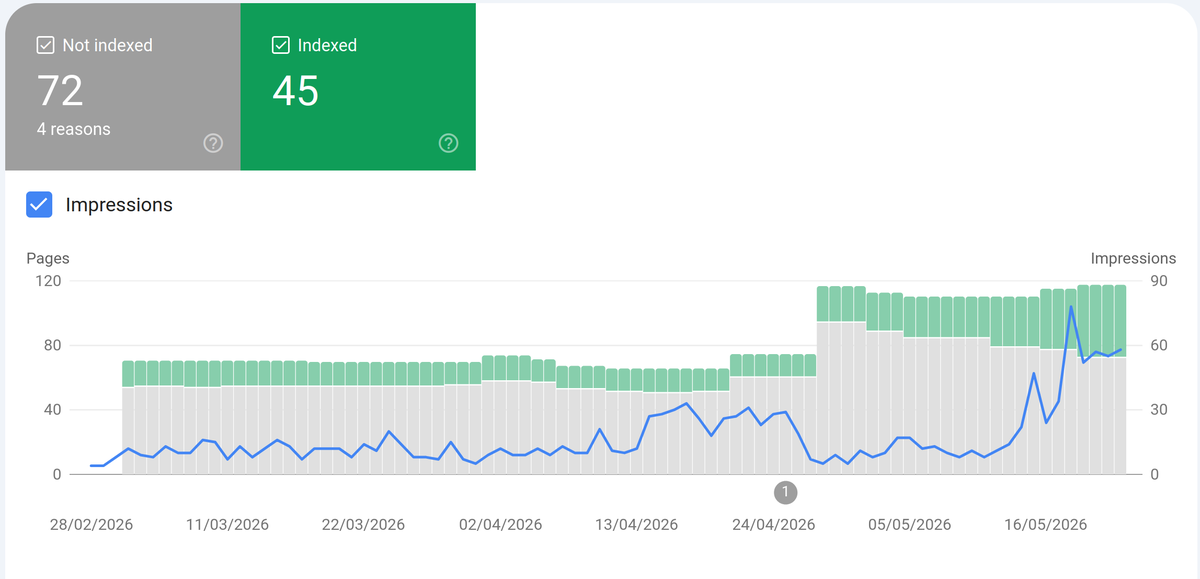Toggle the Indexed checkbox
1200x579 pixels.
(281, 45)
